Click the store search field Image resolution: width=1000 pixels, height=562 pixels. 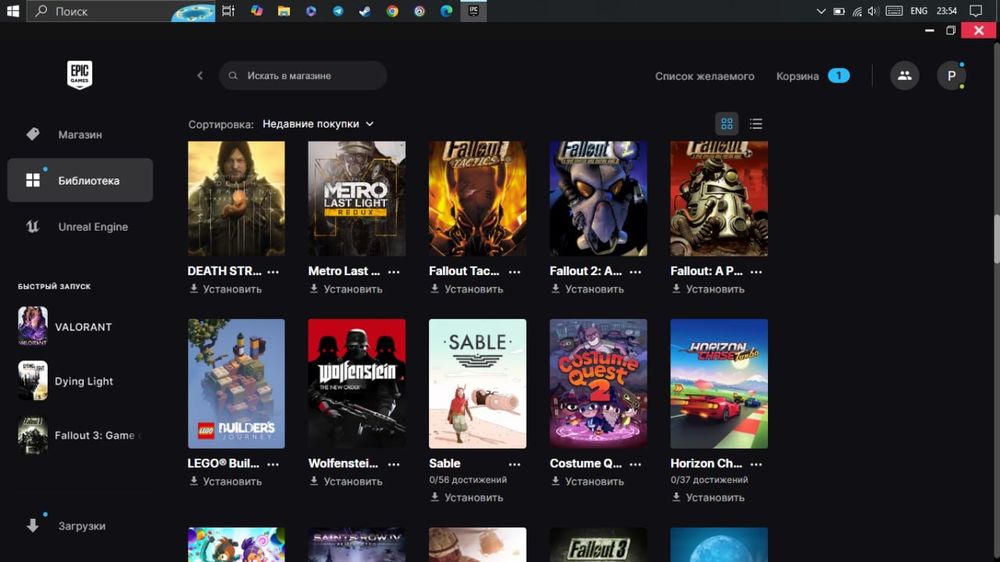(x=303, y=75)
